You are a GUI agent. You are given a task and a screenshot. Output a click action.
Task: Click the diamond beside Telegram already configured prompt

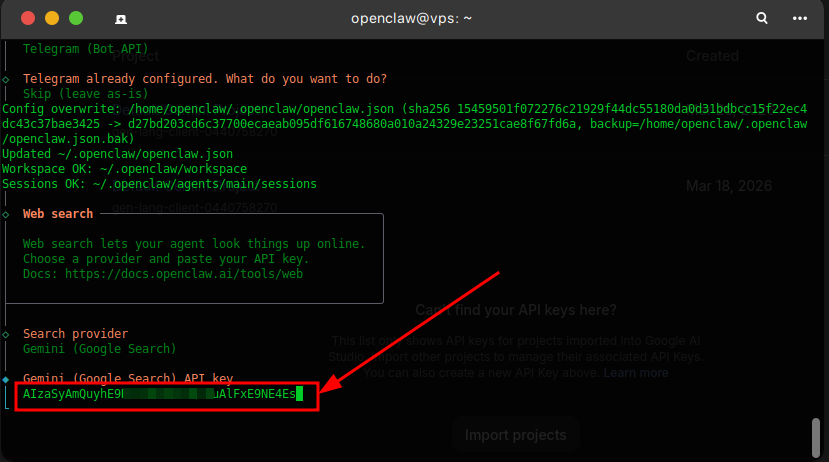pos(7,79)
